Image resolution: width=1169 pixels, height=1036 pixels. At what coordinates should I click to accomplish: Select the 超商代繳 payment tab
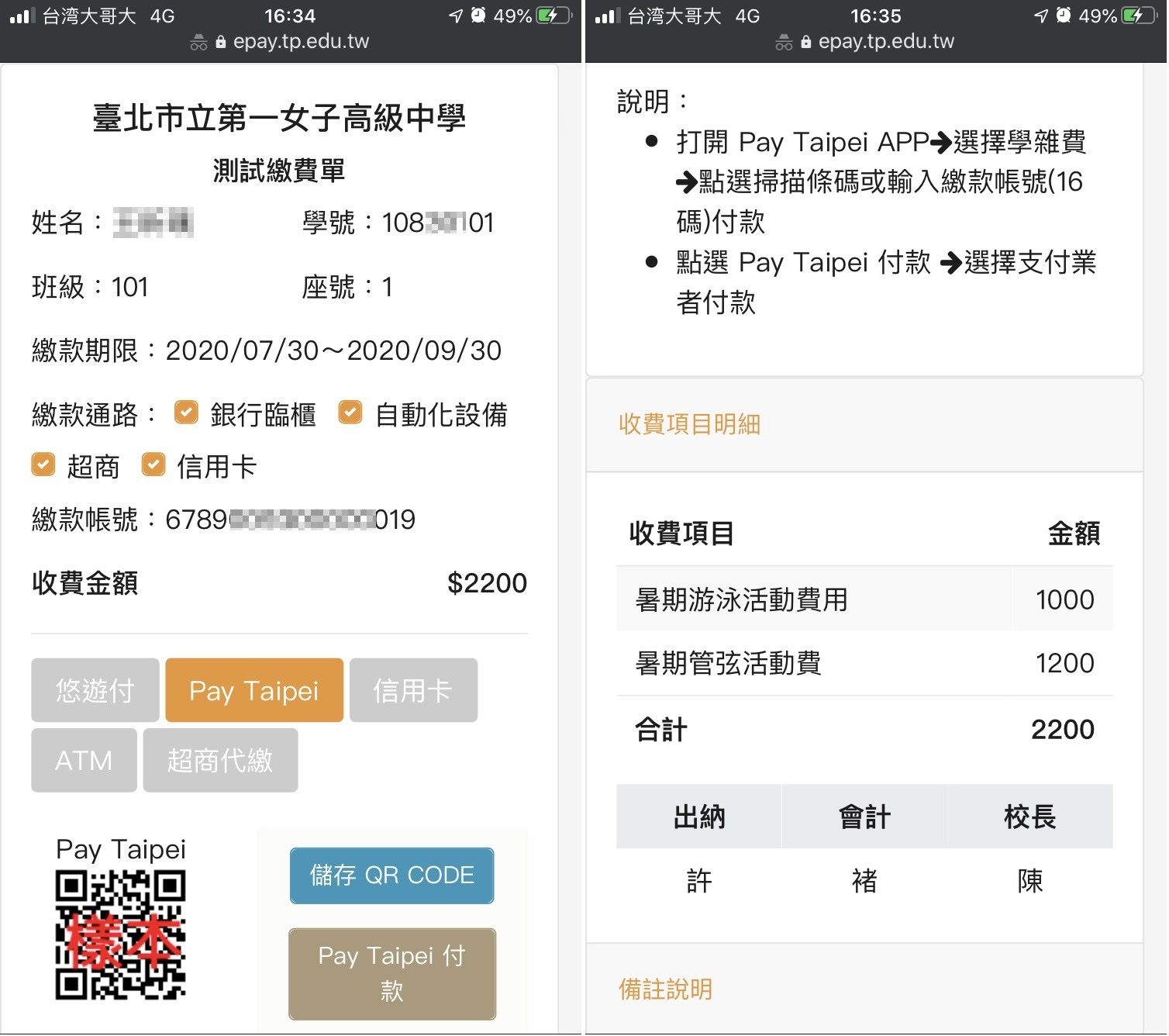point(220,761)
